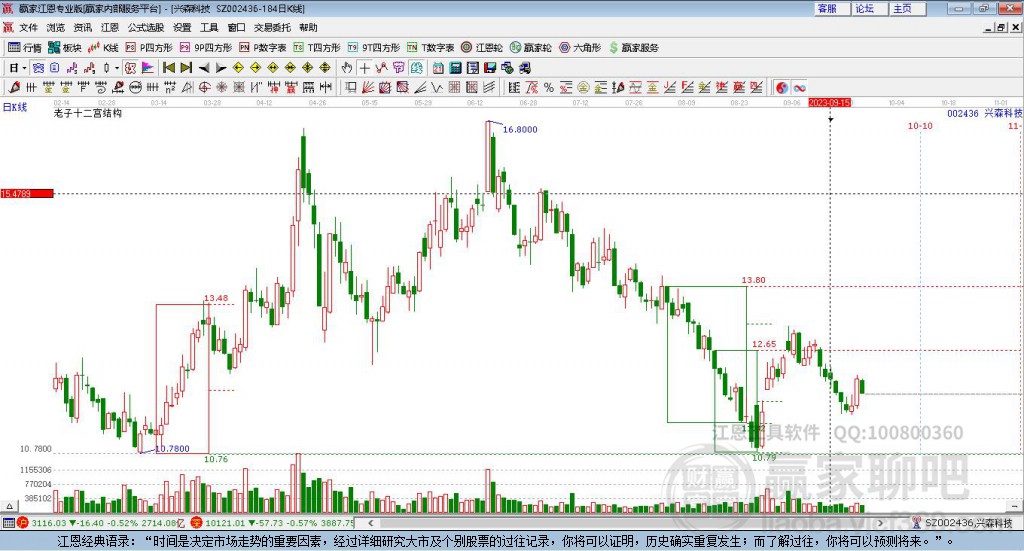Select the red Gann fan lines tool
1024x551 pixels.
click(x=368, y=87)
